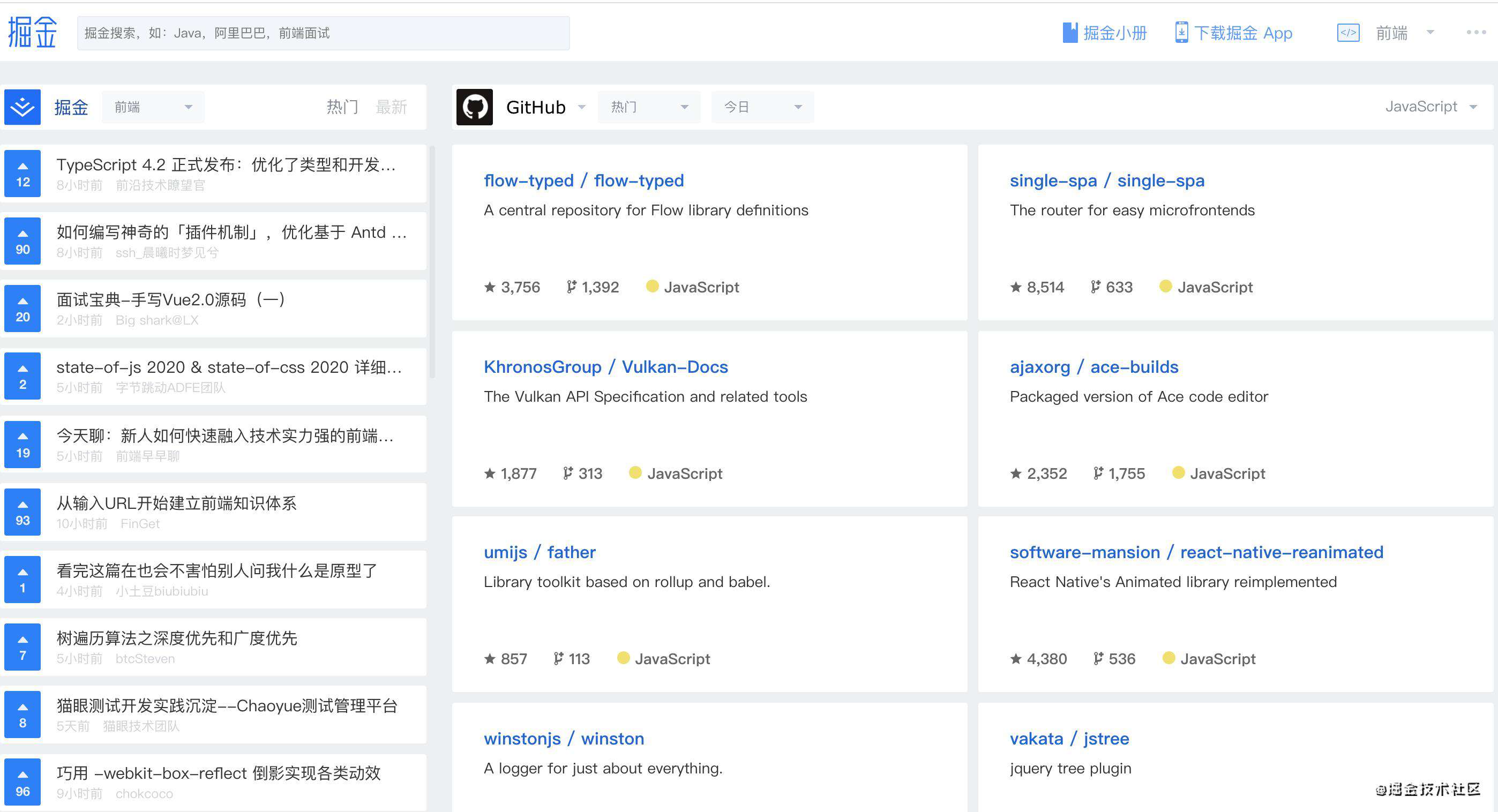Open the 面试宝典-手写Vue2.0源码 article title
The width and height of the screenshot is (1498, 812).
[170, 300]
